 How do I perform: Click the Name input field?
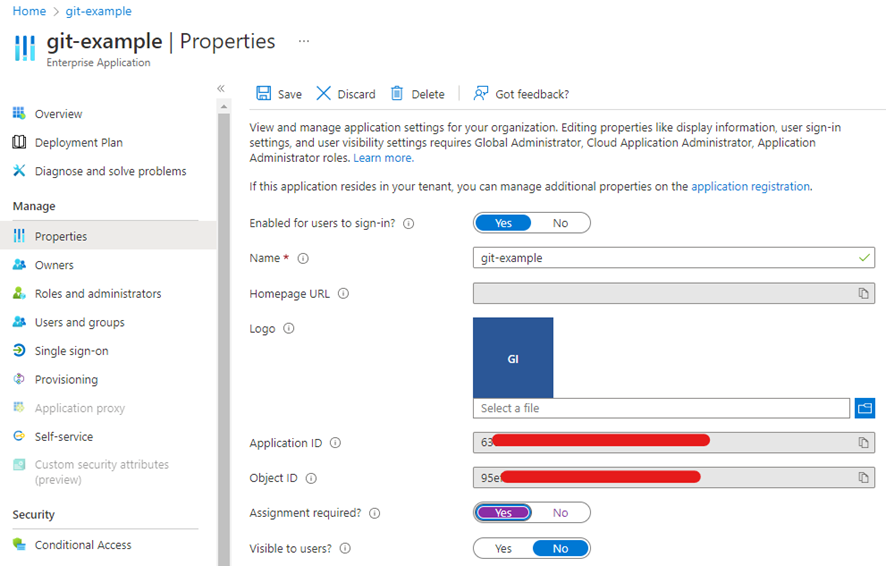(x=674, y=258)
